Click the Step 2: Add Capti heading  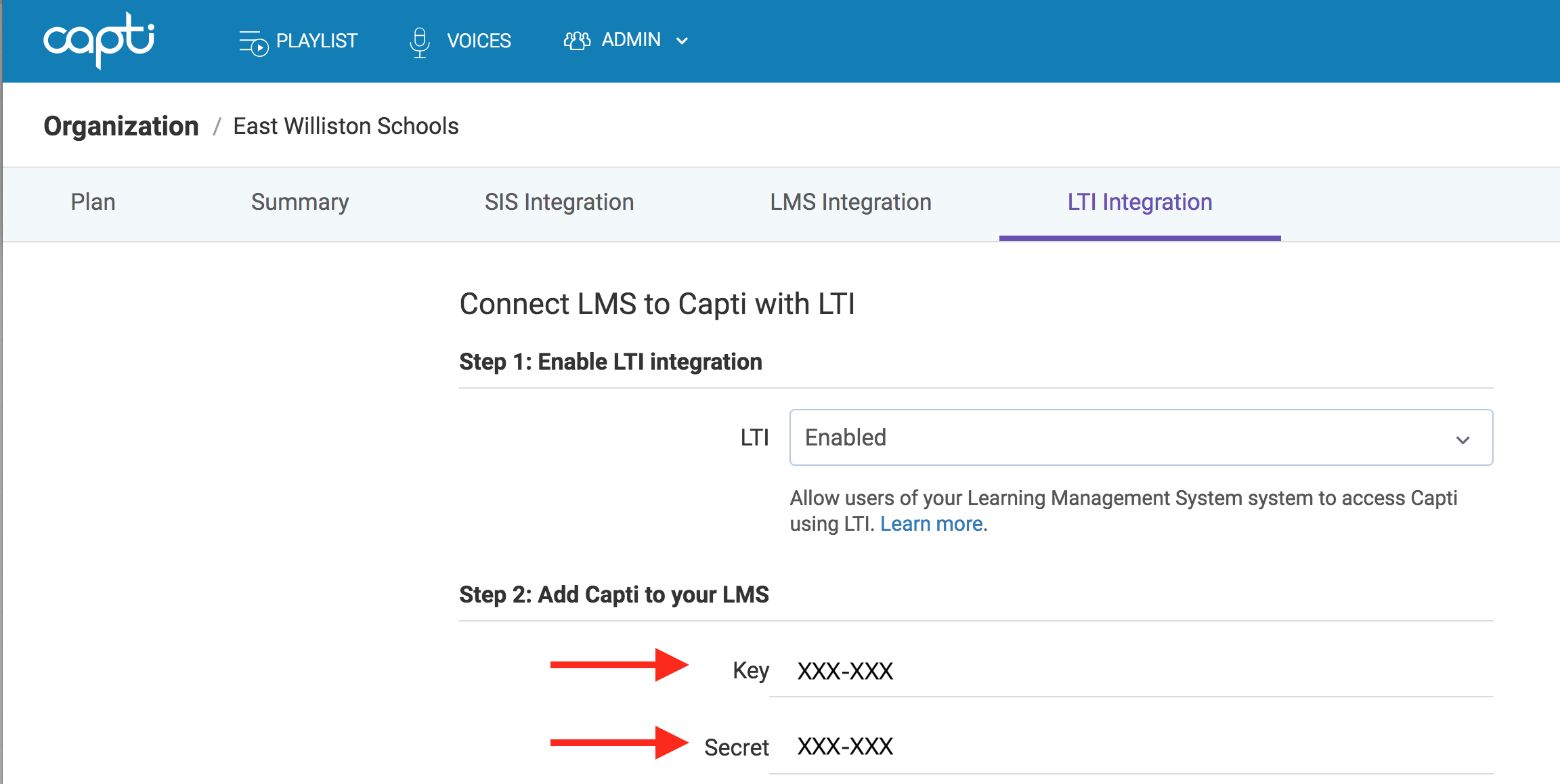(614, 594)
